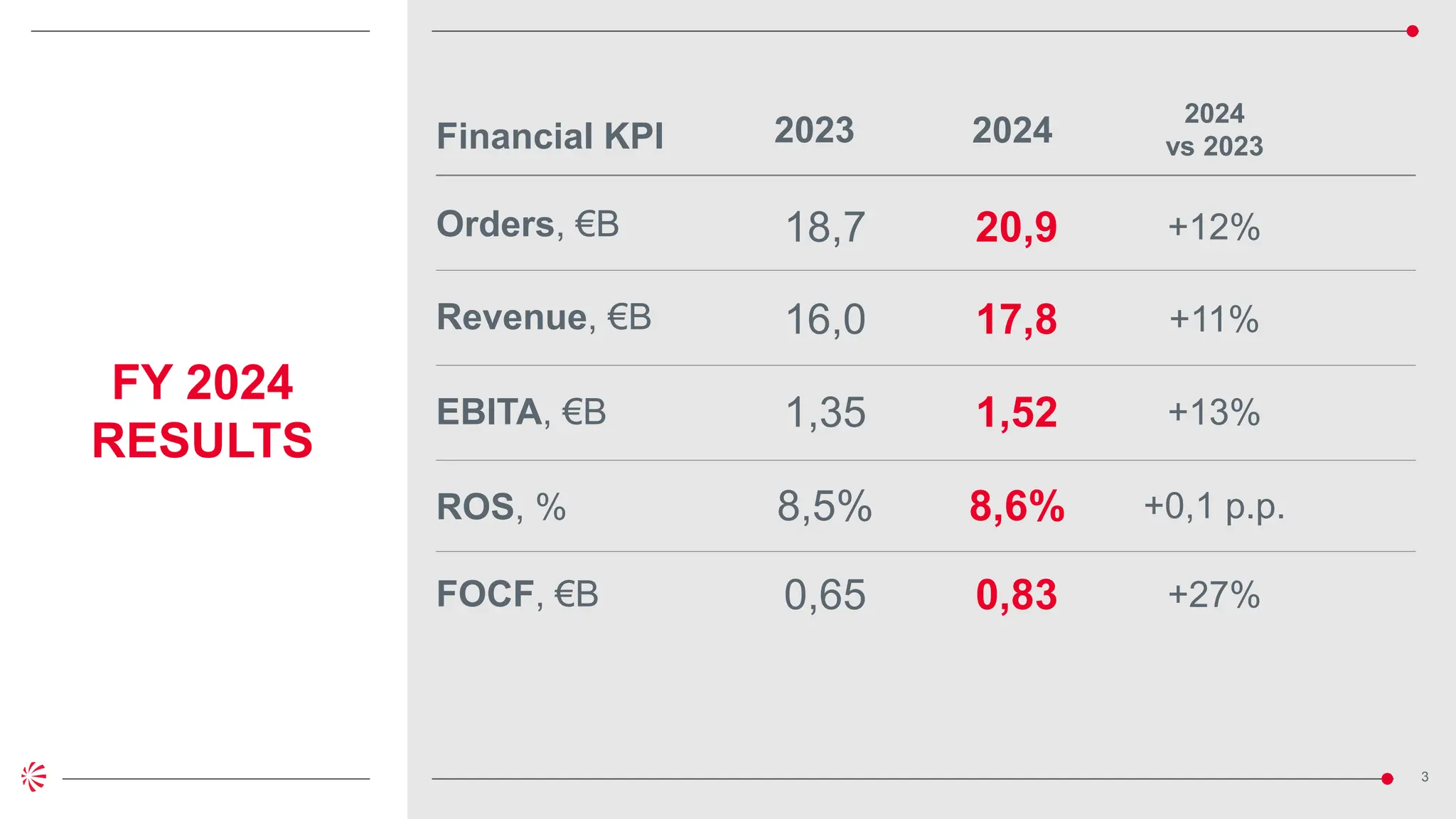Click the red 20,9 orders value
1456x819 pixels.
tap(1016, 227)
